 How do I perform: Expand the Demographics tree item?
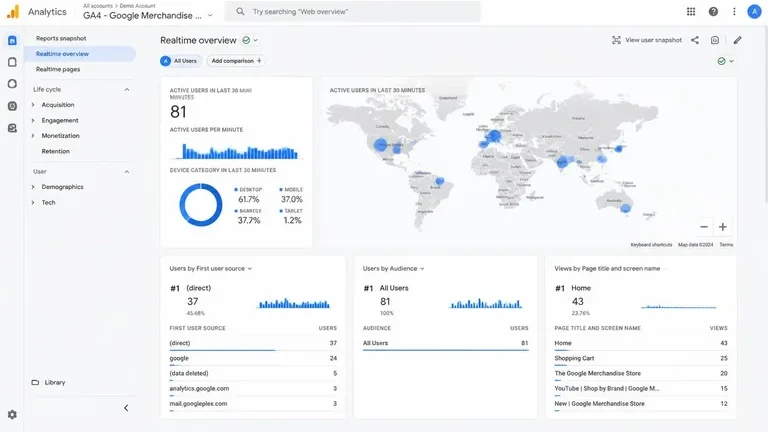pyautogui.click(x=33, y=187)
